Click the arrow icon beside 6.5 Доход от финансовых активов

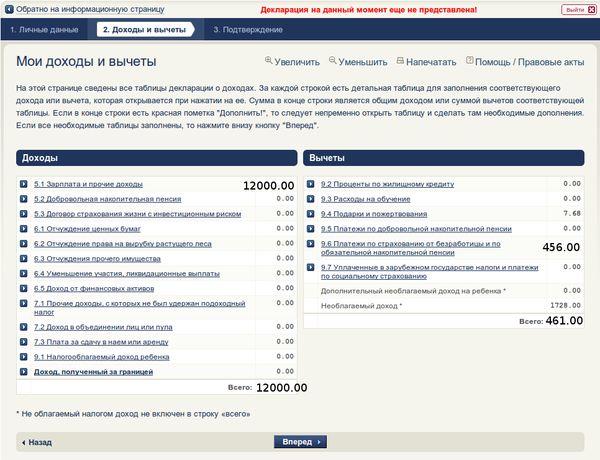(24, 288)
